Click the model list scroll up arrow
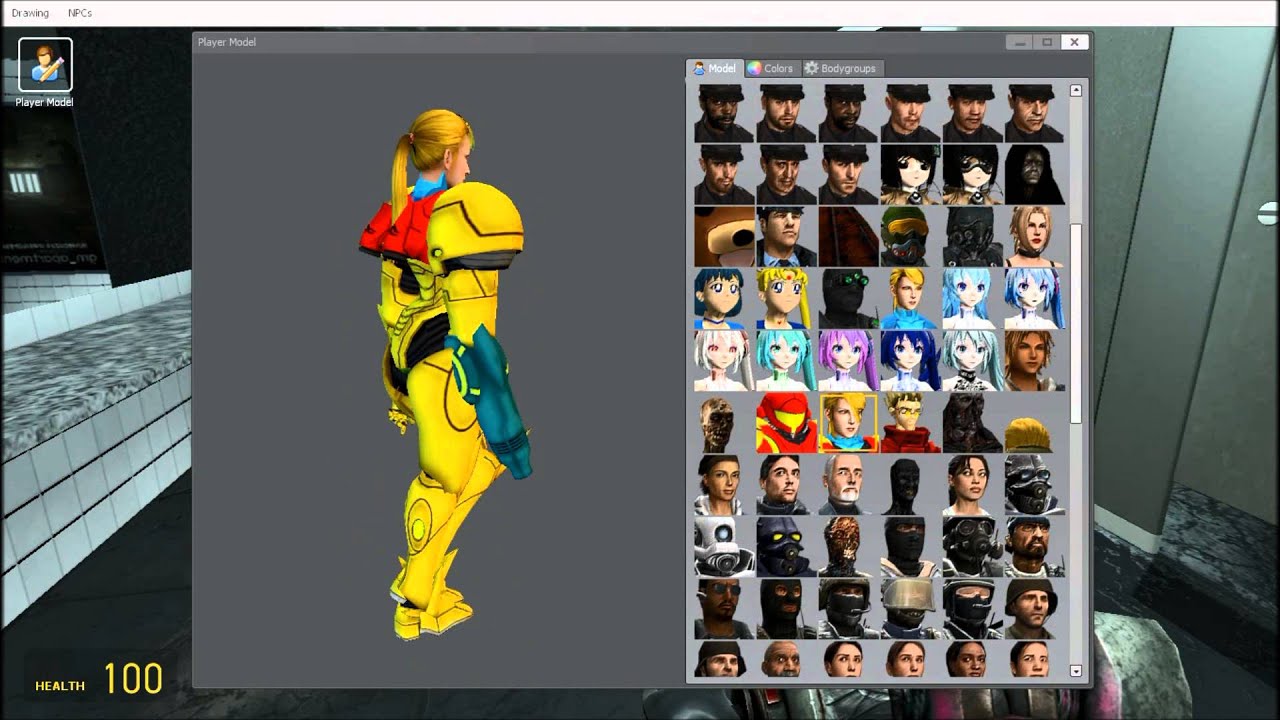Viewport: 1280px width, 720px height. point(1076,91)
